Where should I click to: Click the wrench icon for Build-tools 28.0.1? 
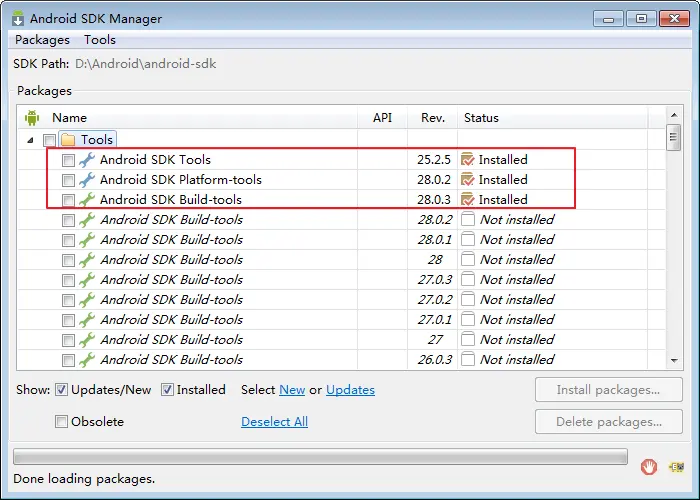[x=87, y=240]
